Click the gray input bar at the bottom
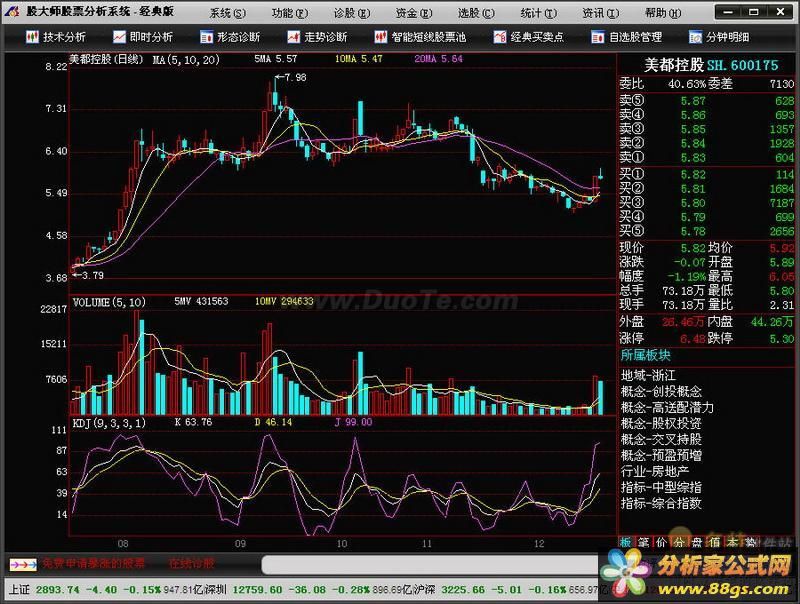This screenshot has width=800, height=604. click(431, 565)
